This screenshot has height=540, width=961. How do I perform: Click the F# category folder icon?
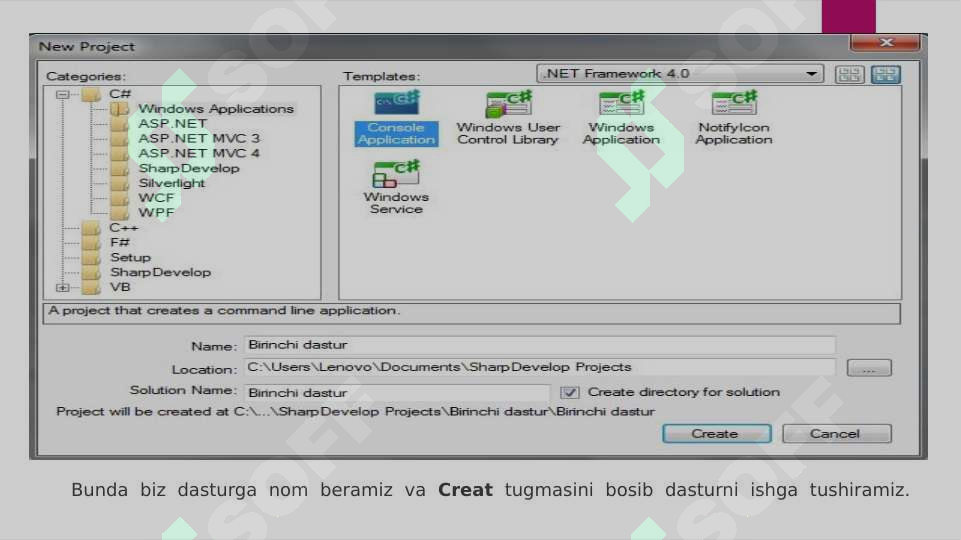(91, 243)
